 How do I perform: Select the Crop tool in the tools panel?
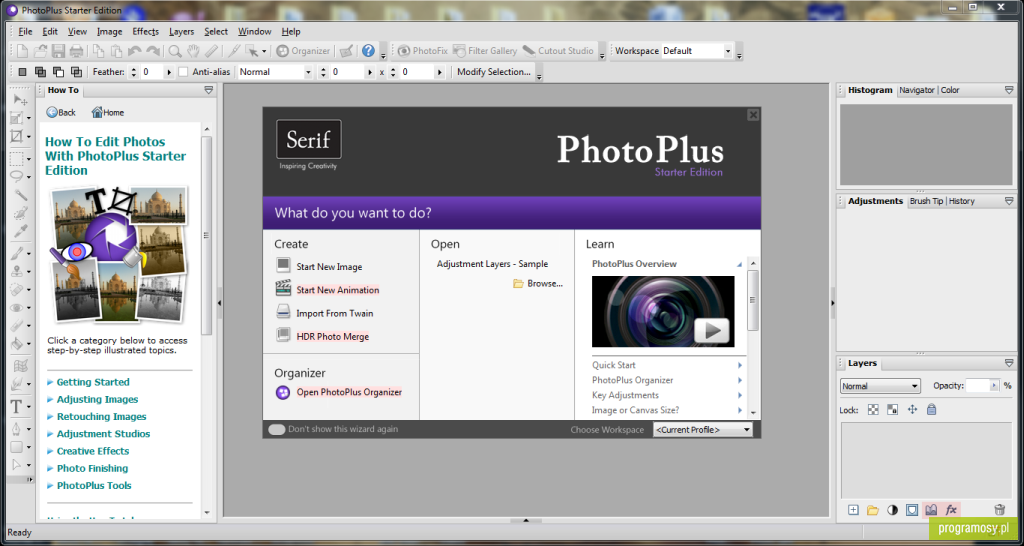click(17, 136)
